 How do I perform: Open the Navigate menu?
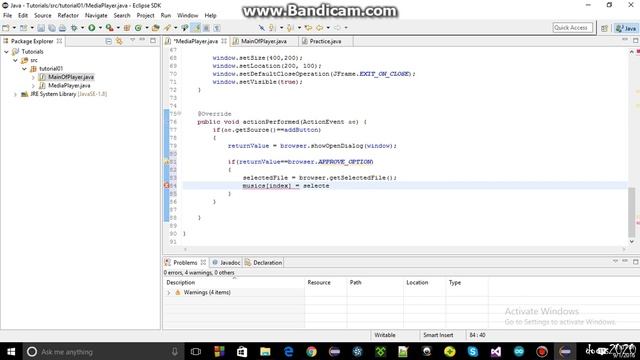pos(96,16)
